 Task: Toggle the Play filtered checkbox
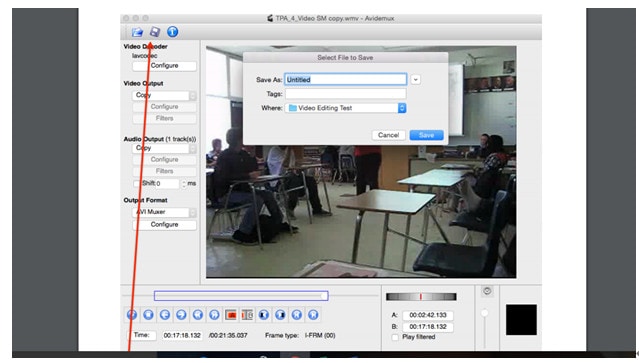click(x=395, y=337)
